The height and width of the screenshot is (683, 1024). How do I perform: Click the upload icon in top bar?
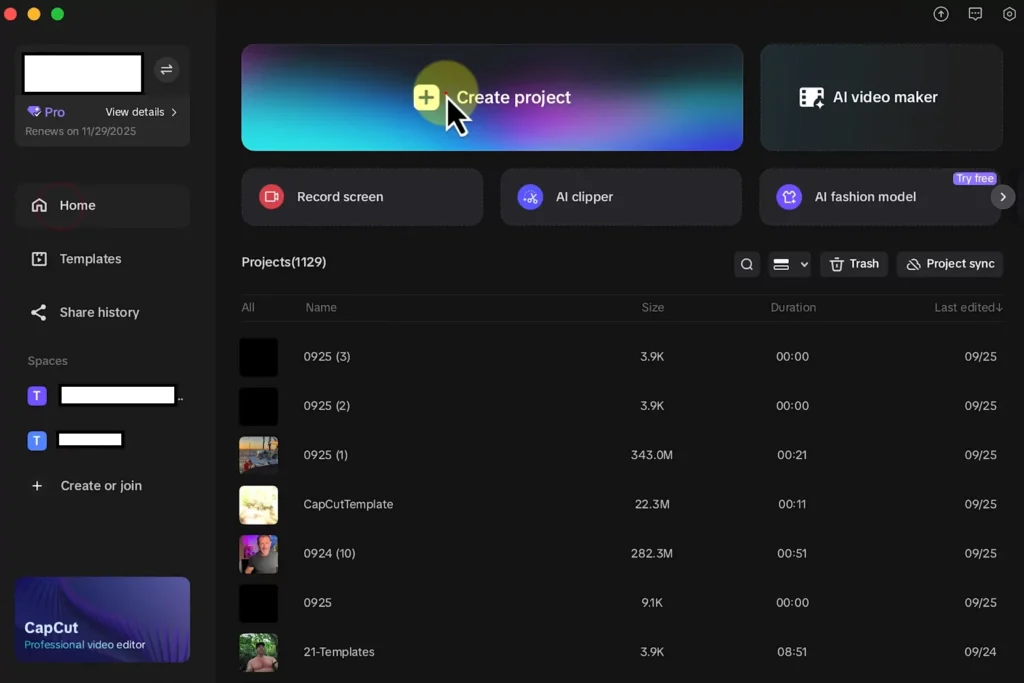(x=941, y=14)
